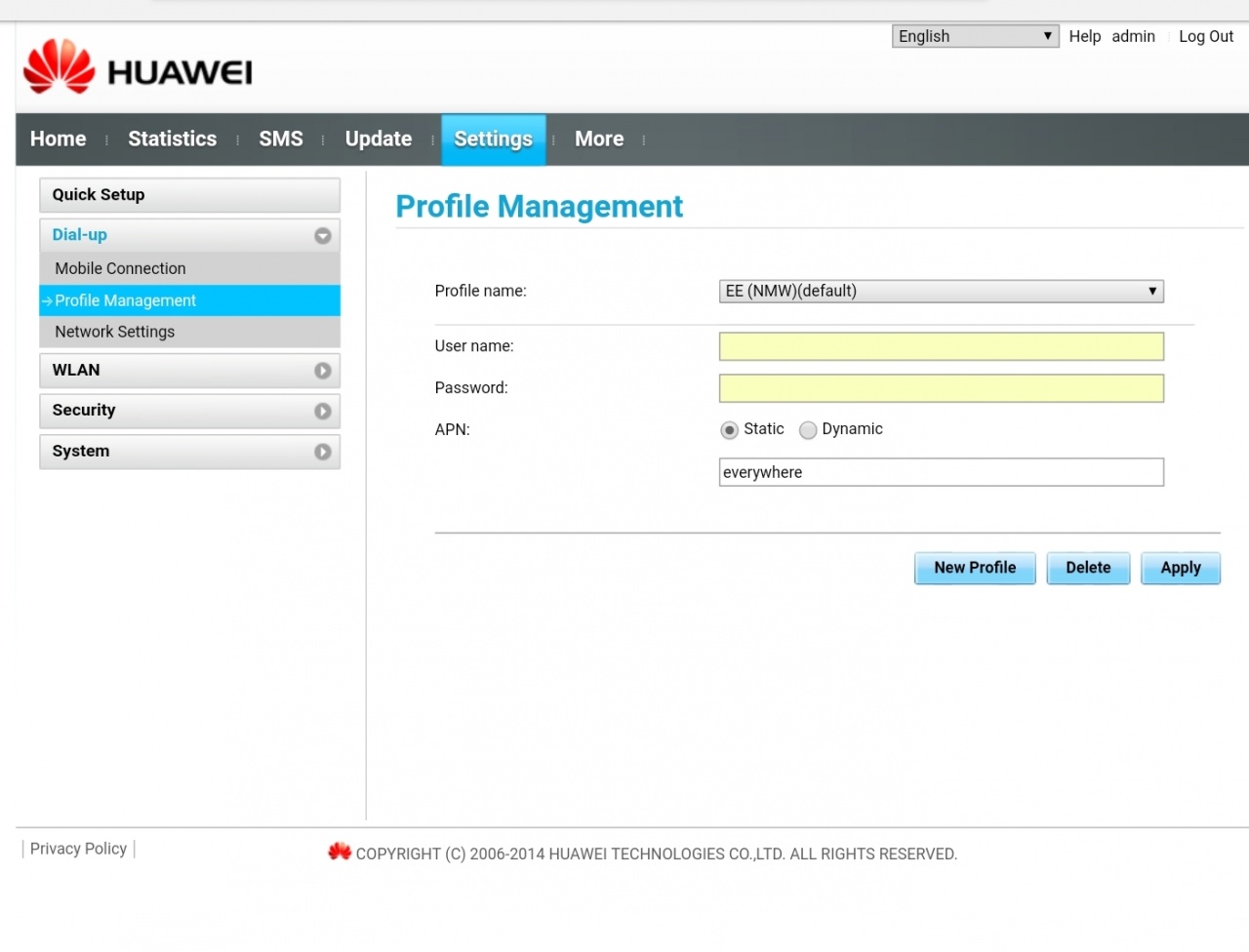
Task: Click the Log Out link
Action: [1206, 36]
